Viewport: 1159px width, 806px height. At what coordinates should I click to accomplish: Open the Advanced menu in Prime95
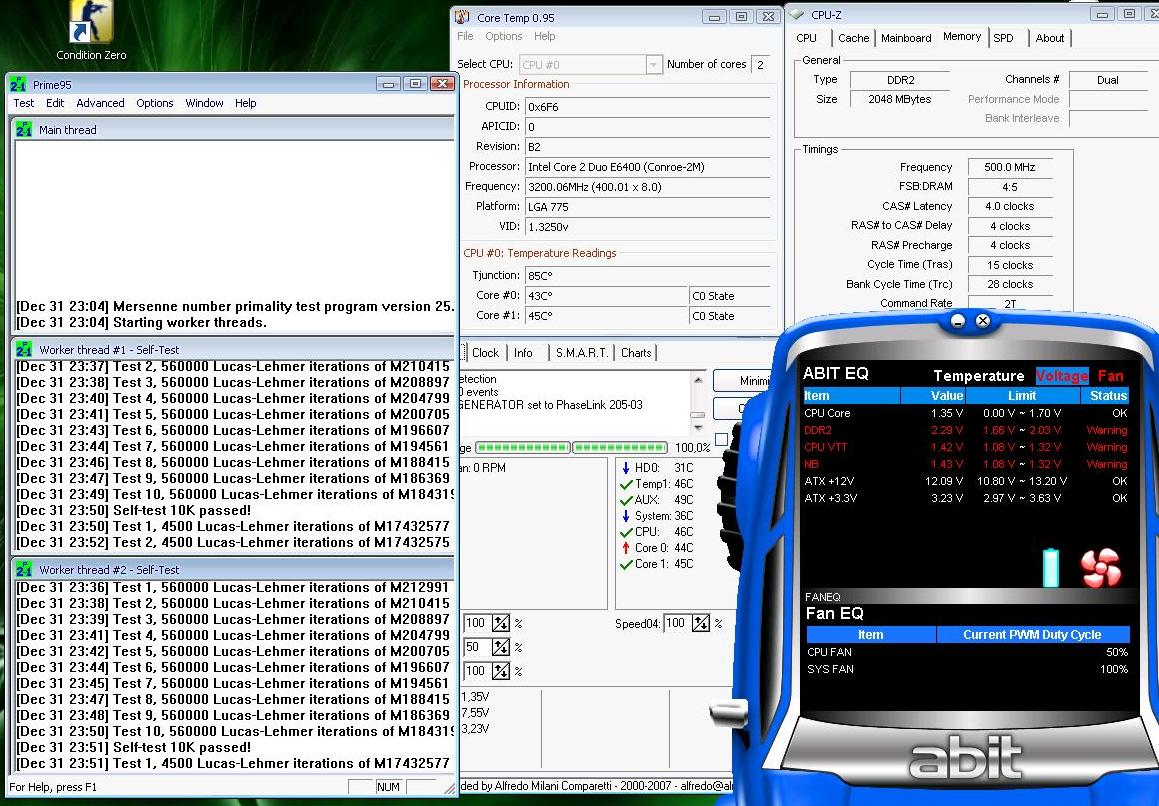(x=100, y=103)
